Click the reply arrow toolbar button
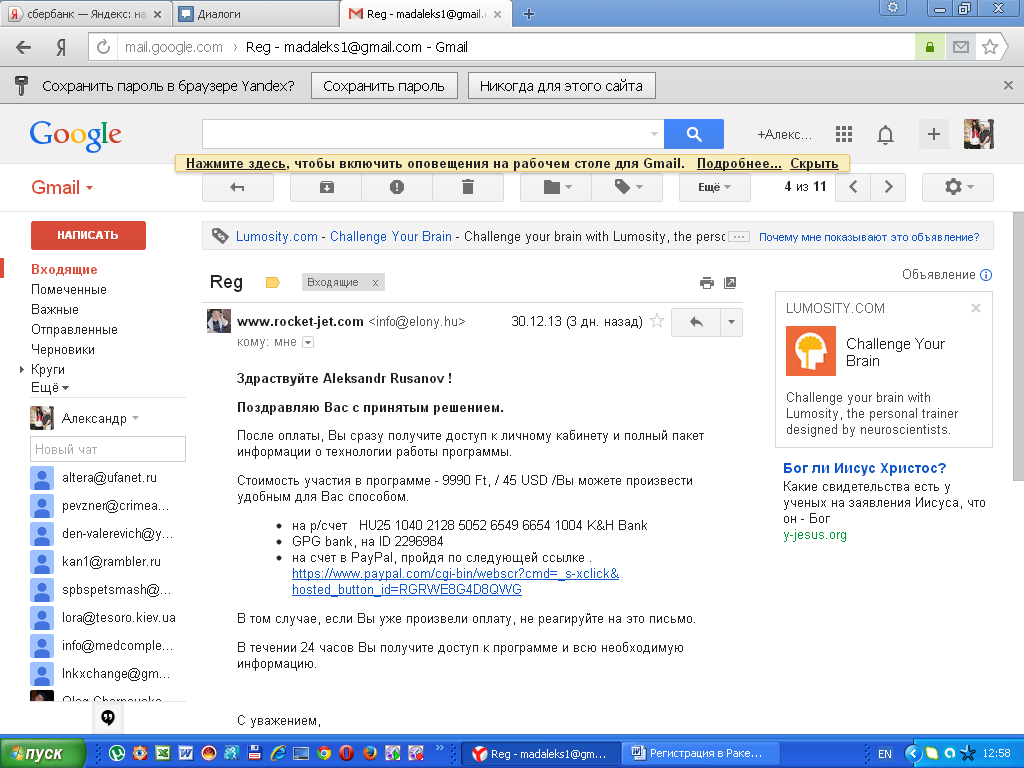 point(238,187)
